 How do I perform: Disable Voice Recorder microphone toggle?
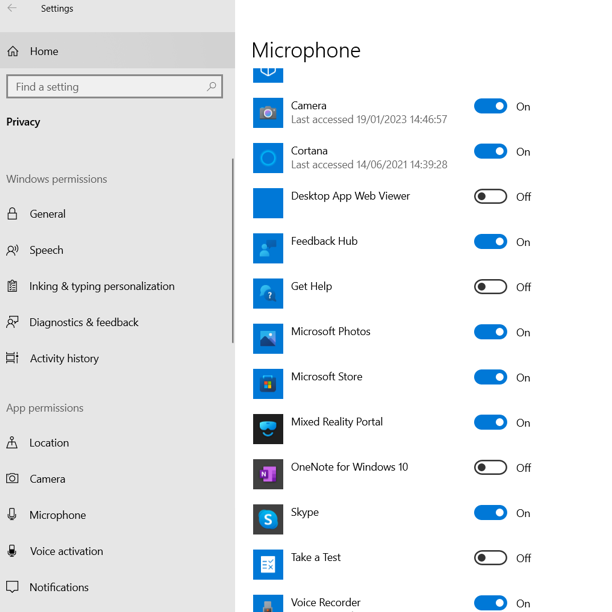tap(491, 603)
